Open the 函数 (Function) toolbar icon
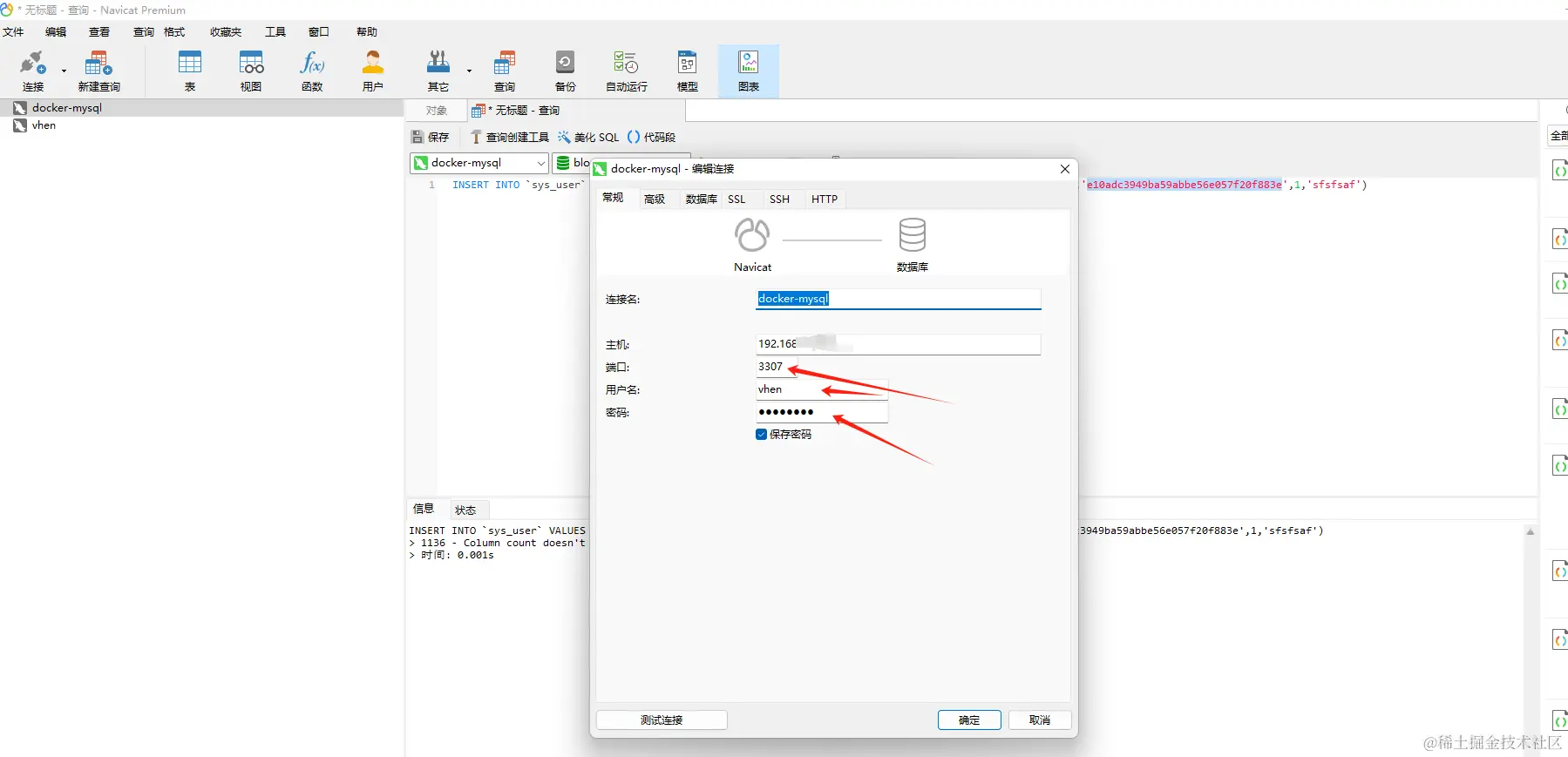Image resolution: width=1568 pixels, height=757 pixels. (x=312, y=71)
